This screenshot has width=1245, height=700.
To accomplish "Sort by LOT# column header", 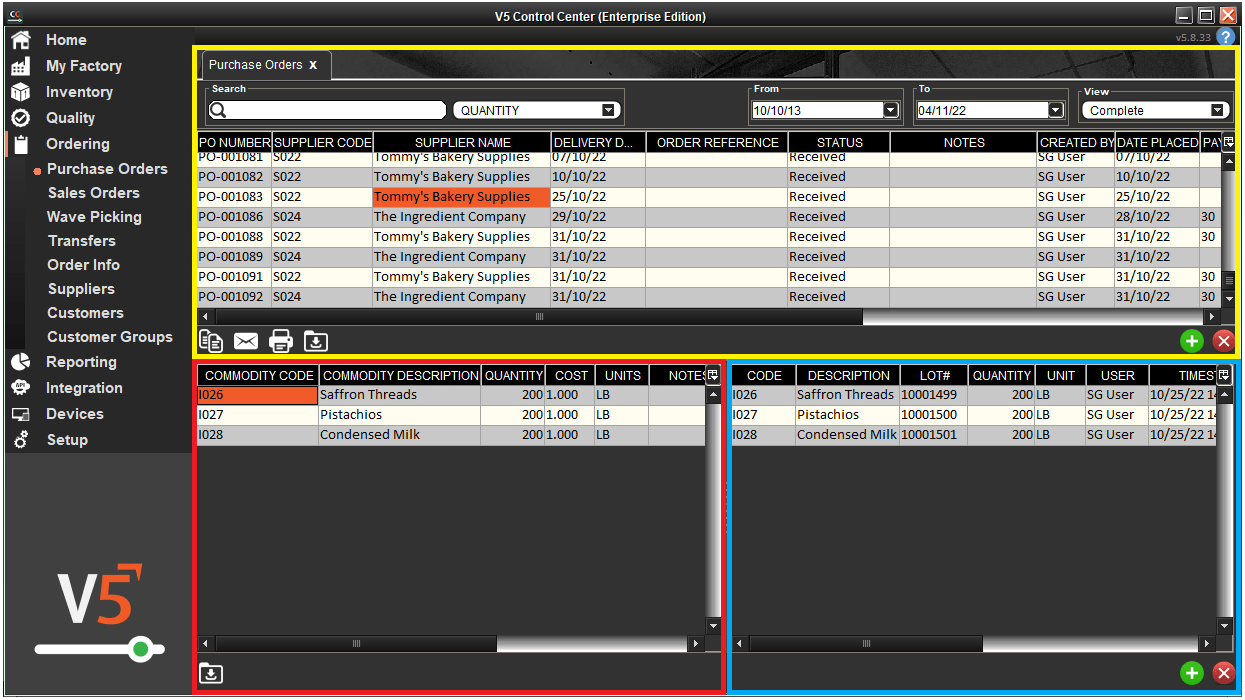I will click(x=933, y=376).
